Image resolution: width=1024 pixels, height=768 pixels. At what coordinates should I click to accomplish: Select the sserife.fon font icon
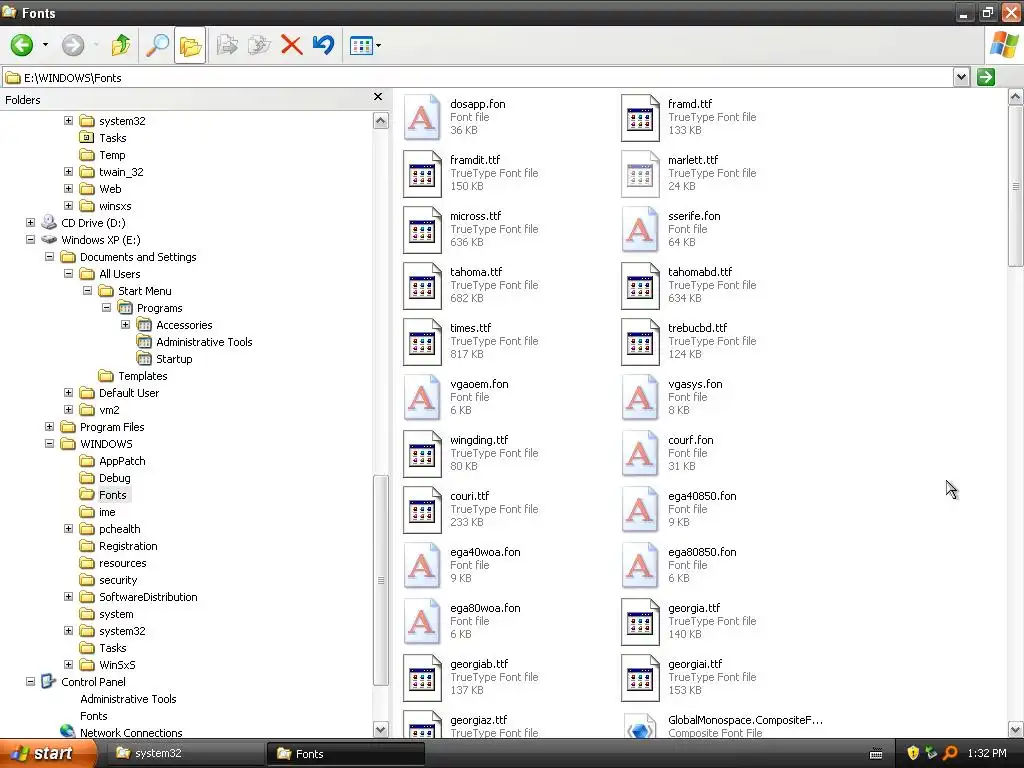[x=640, y=230]
